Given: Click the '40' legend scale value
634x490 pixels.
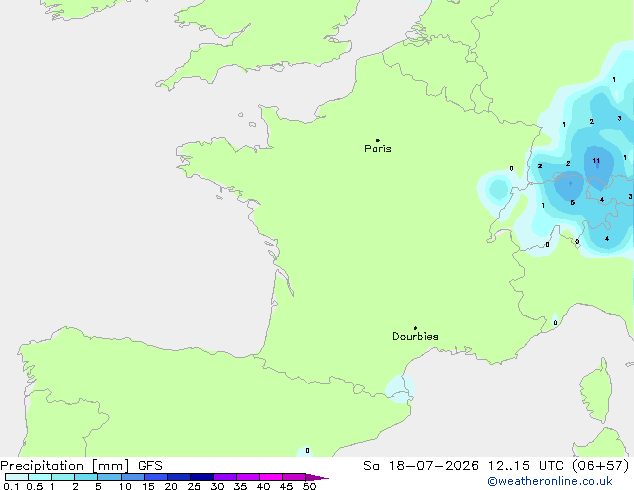Looking at the screenshot, I should (263, 486).
